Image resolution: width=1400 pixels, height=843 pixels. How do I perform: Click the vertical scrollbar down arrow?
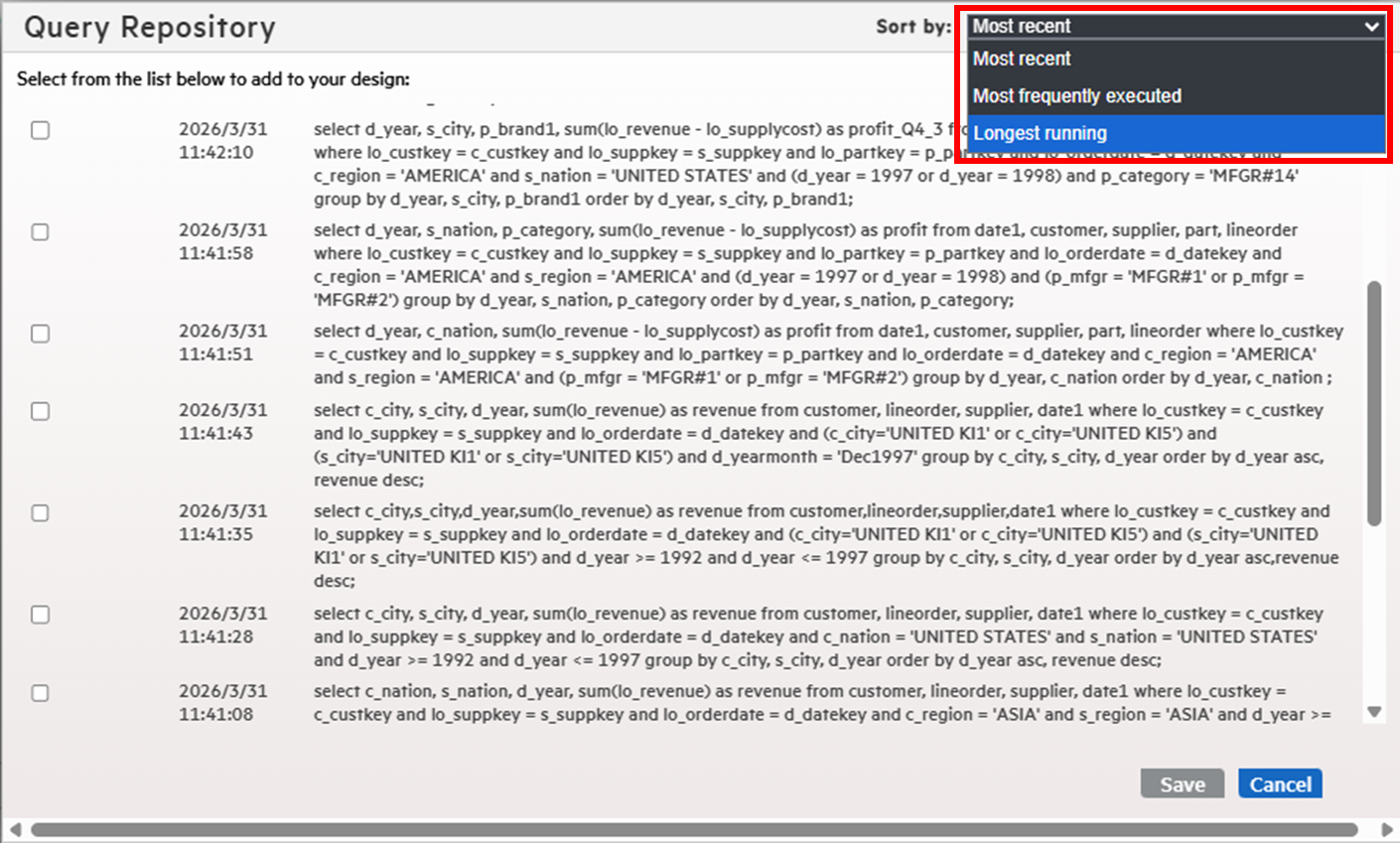1374,711
